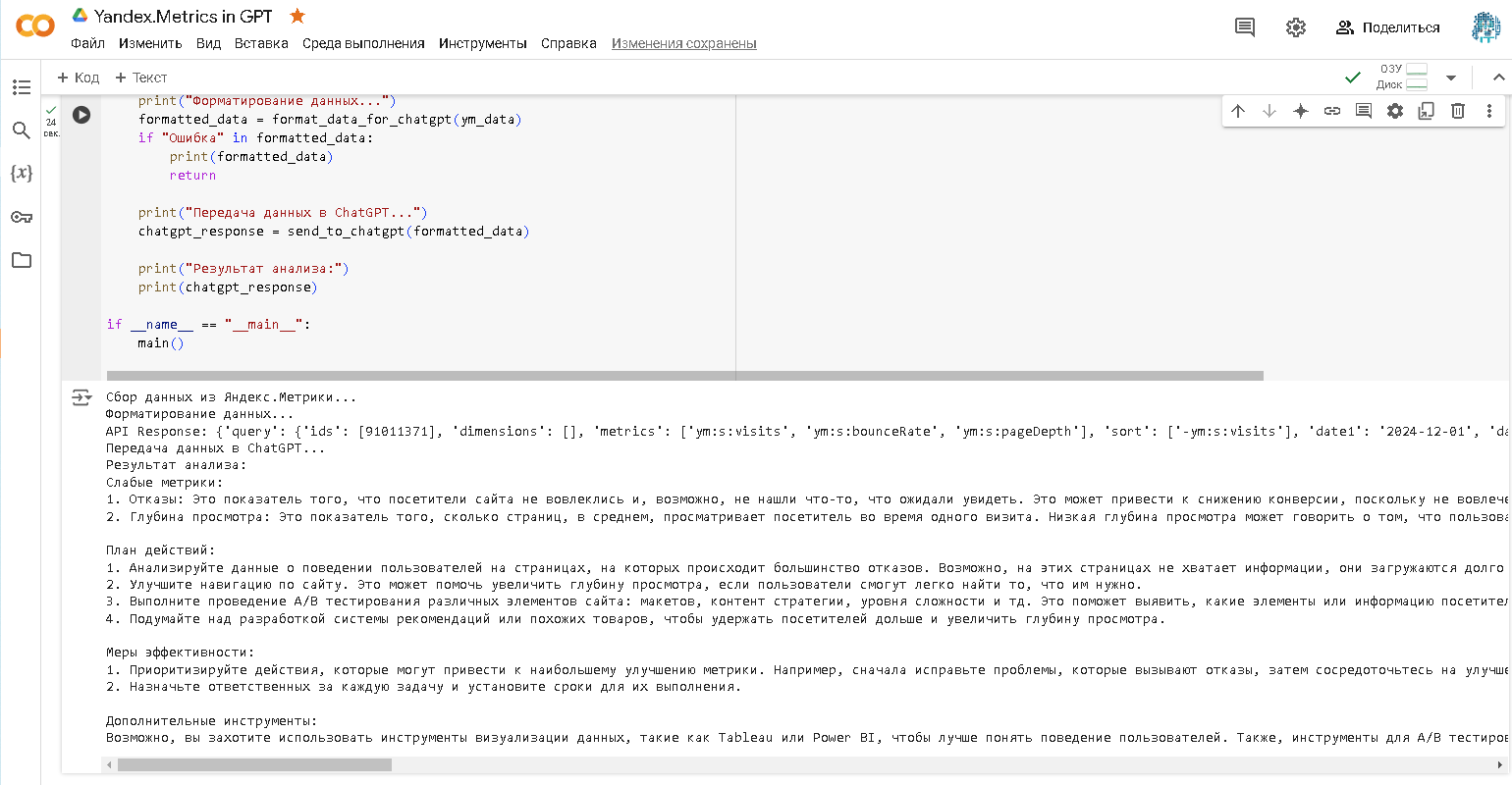Click the line 'if __name__ == "__main__":'

(209, 325)
